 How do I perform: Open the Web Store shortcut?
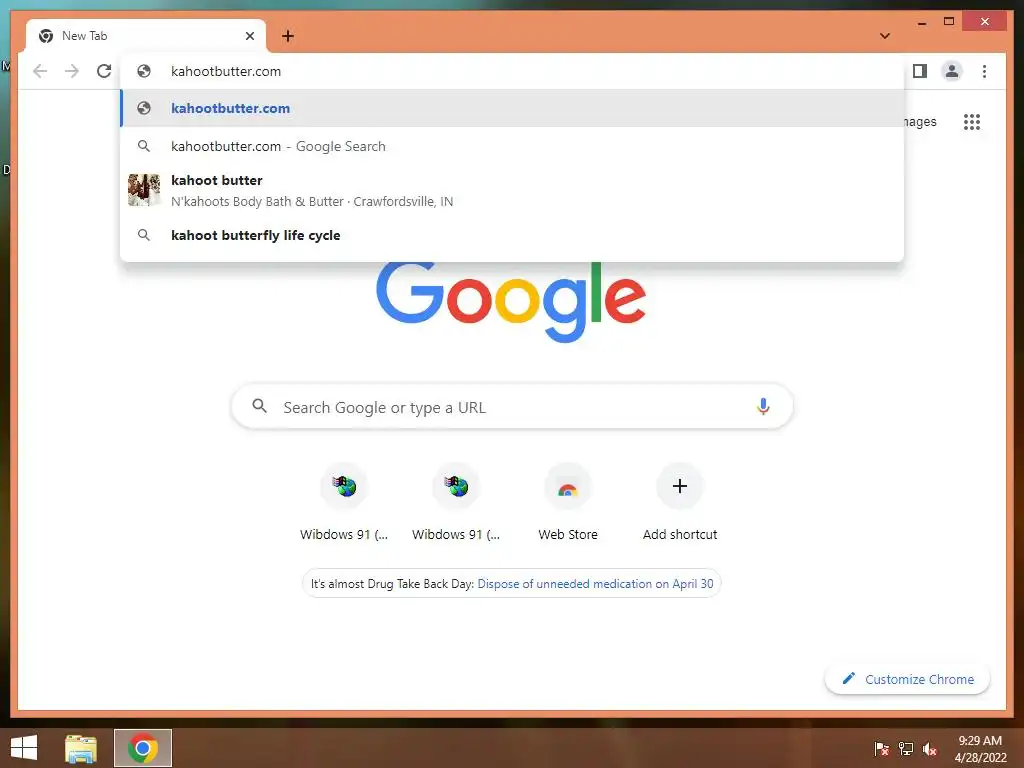pyautogui.click(x=568, y=503)
